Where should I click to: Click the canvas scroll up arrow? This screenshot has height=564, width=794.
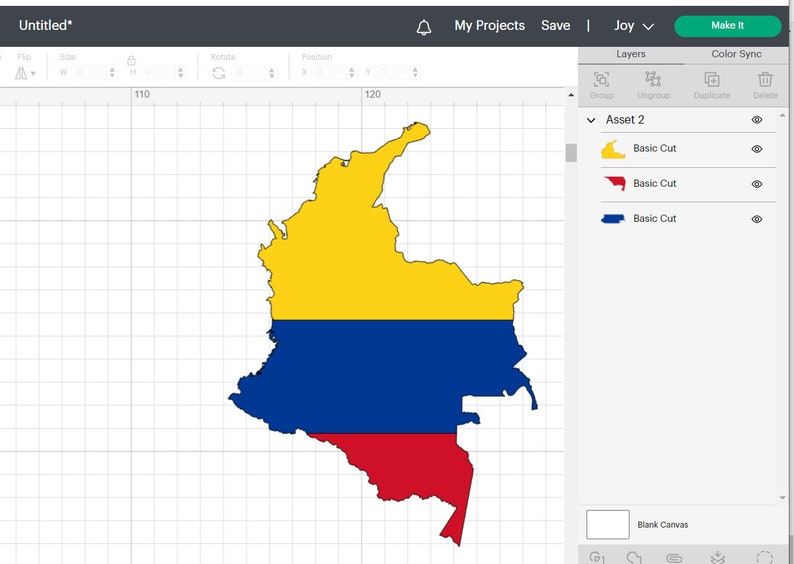pyautogui.click(x=571, y=95)
